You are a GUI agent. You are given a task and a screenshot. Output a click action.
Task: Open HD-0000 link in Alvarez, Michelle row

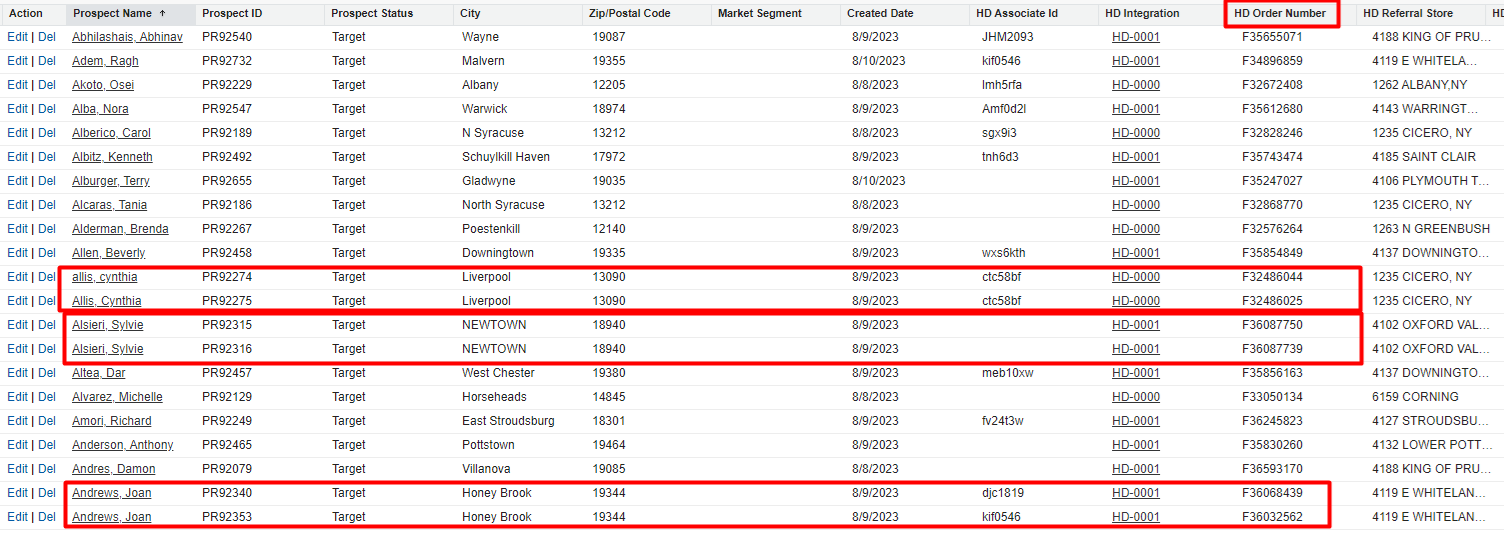coord(1136,397)
